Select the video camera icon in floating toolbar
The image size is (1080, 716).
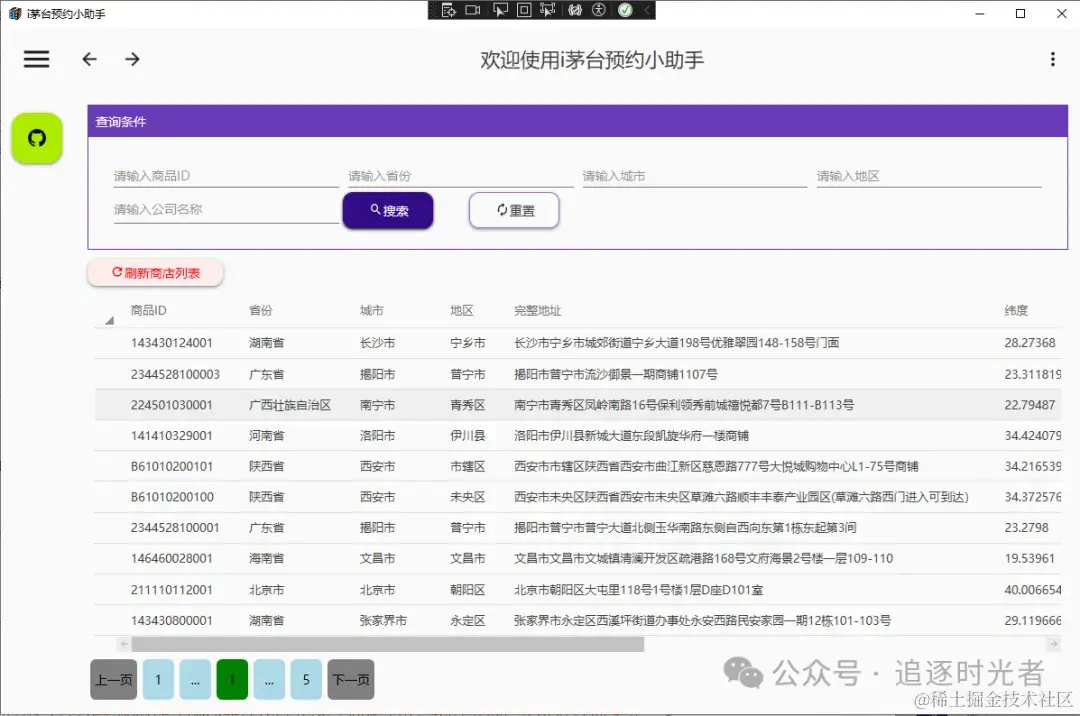[x=473, y=10]
